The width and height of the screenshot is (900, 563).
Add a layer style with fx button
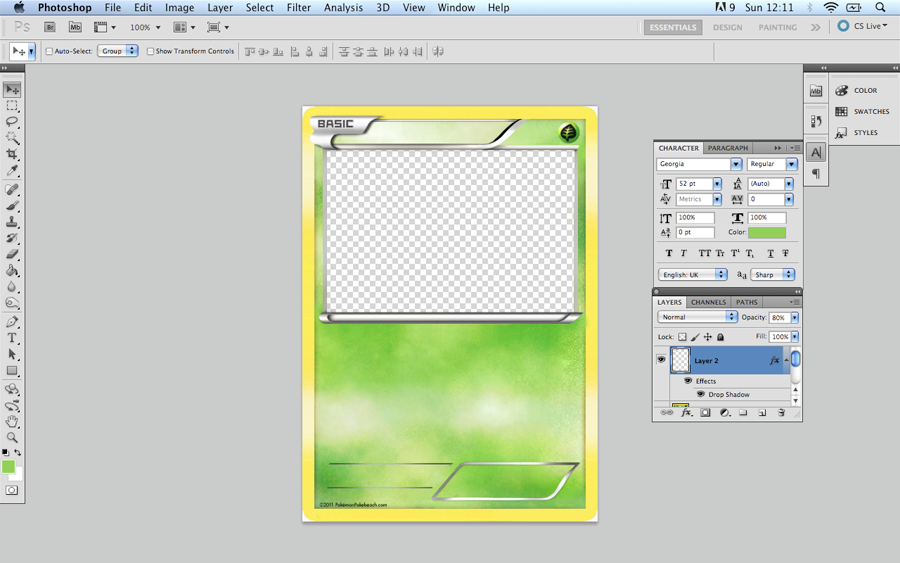point(686,413)
